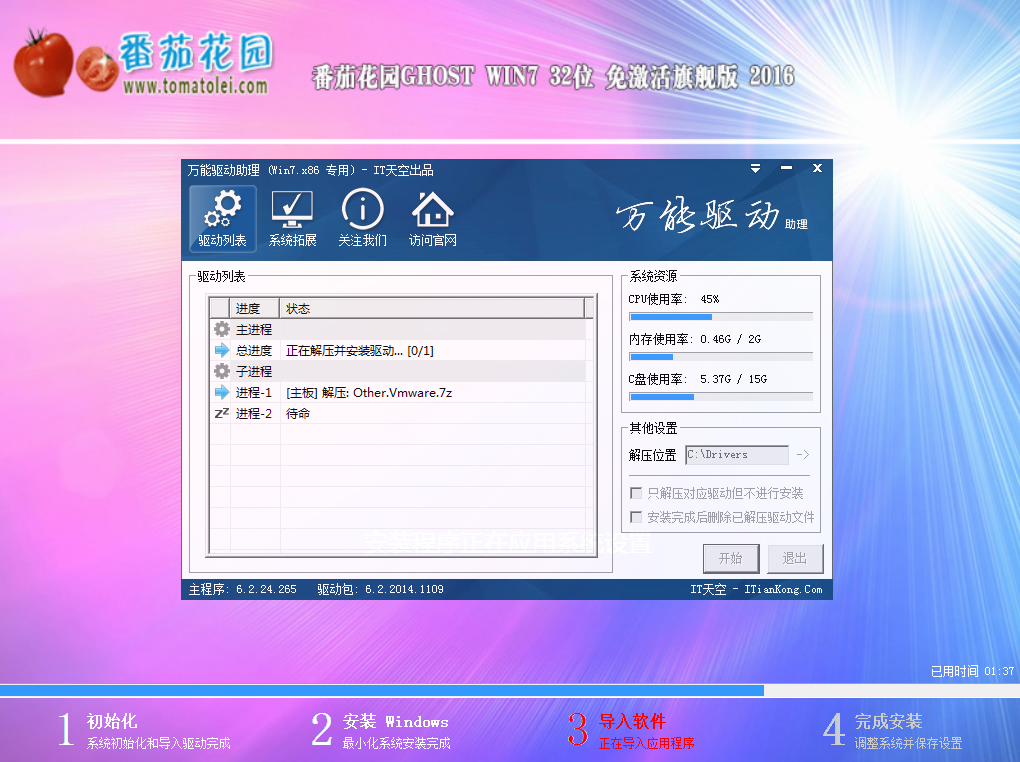Open the title bar dropdown menu arrow

click(755, 169)
